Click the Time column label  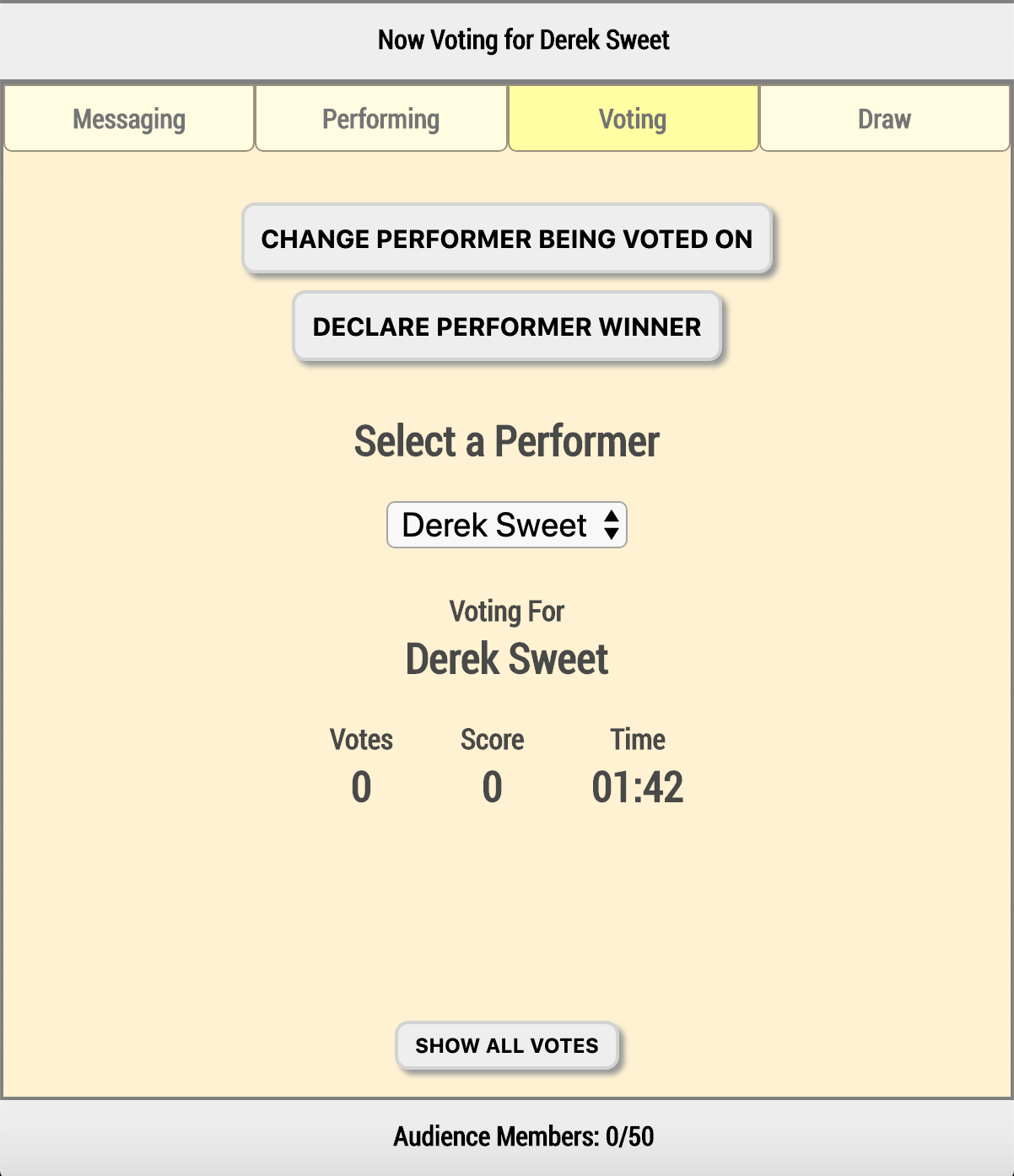[x=639, y=739]
